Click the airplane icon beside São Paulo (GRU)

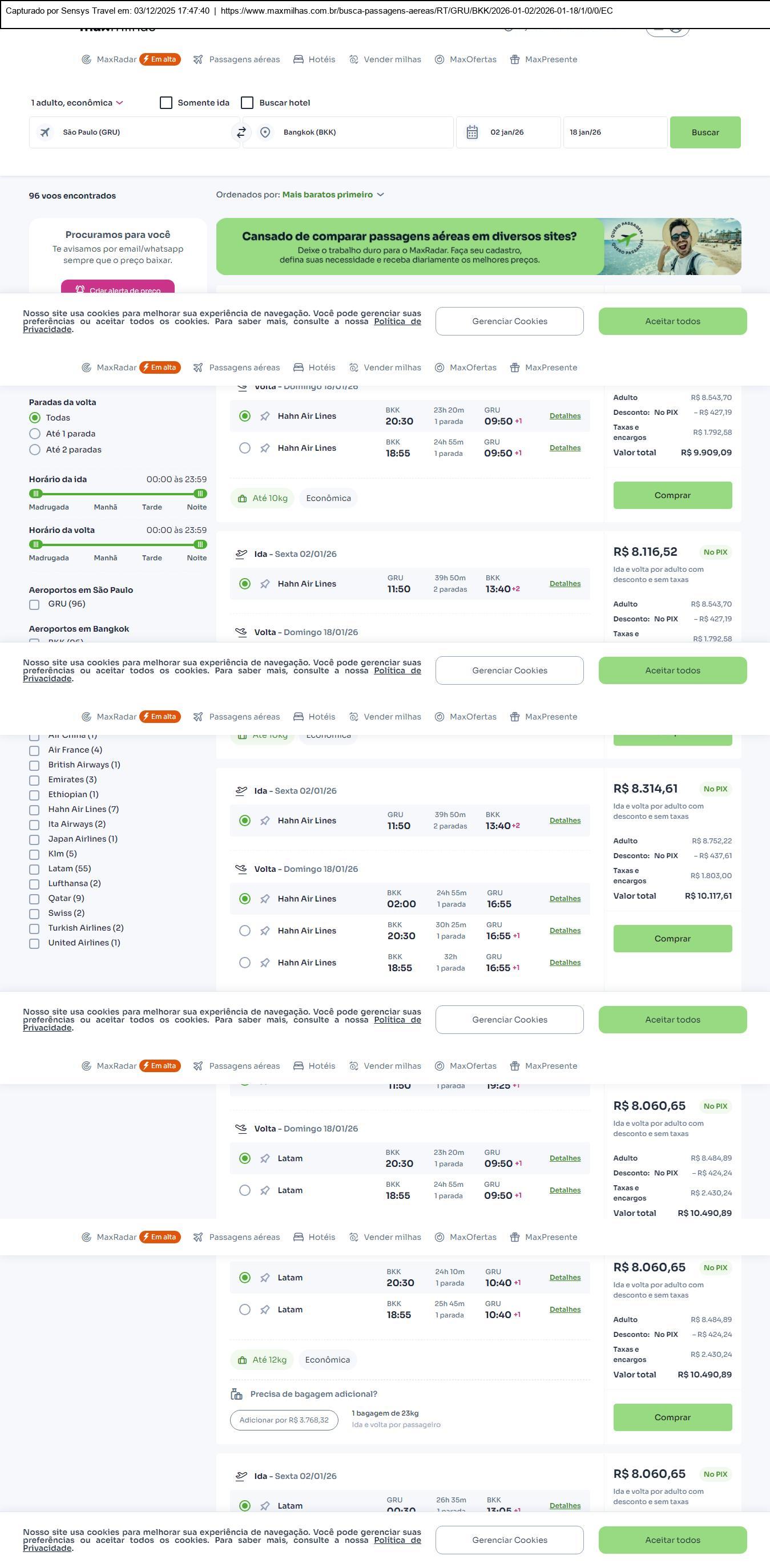[45, 132]
